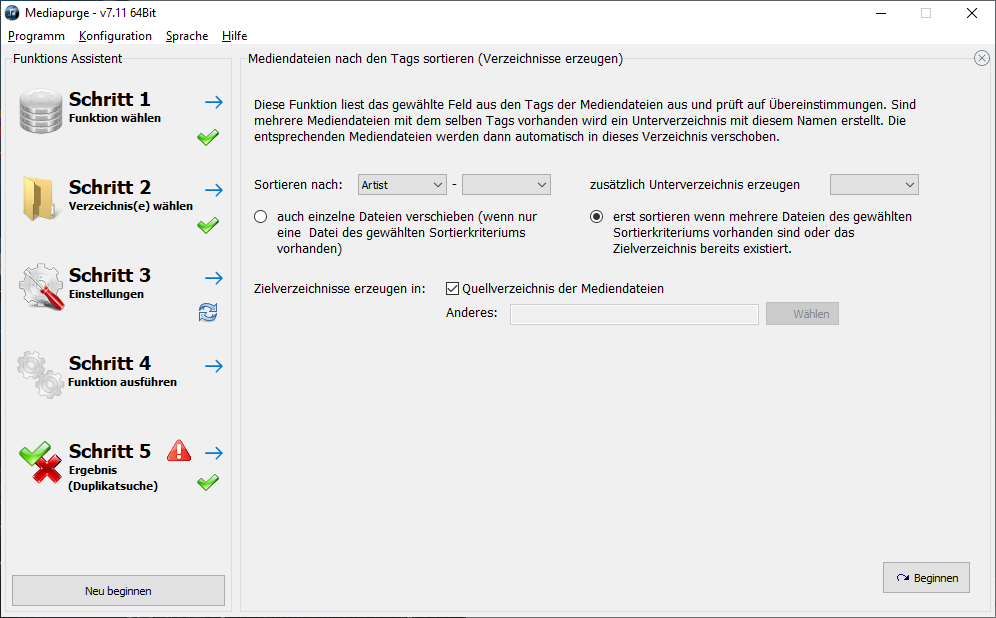Select 'auch einzelne Dateien verschieben' radio option
This screenshot has width=996, height=618.
261,217
